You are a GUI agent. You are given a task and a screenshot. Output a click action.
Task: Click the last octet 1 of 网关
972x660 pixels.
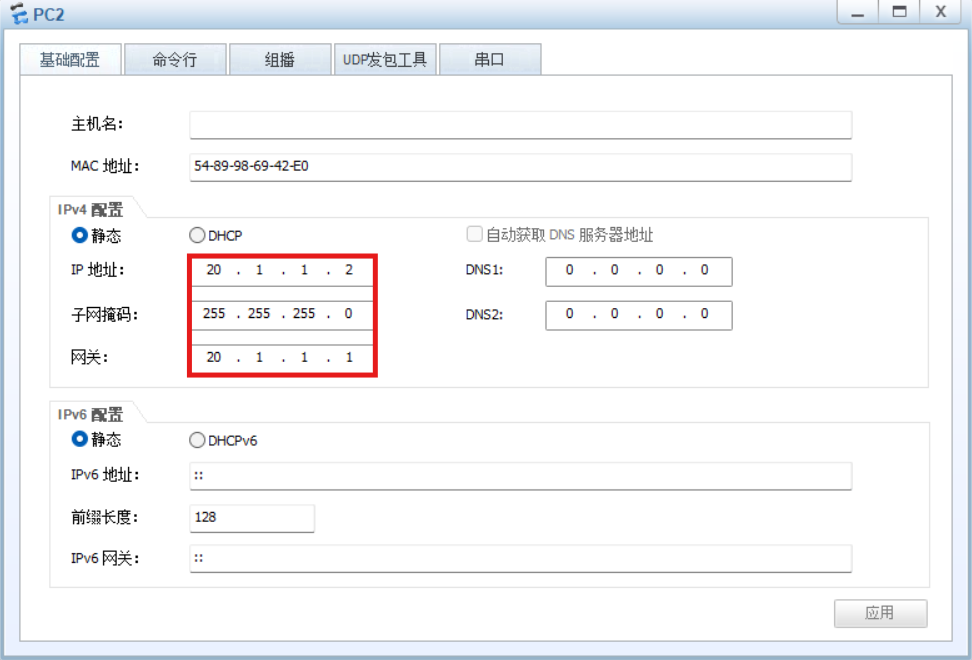pyautogui.click(x=349, y=357)
